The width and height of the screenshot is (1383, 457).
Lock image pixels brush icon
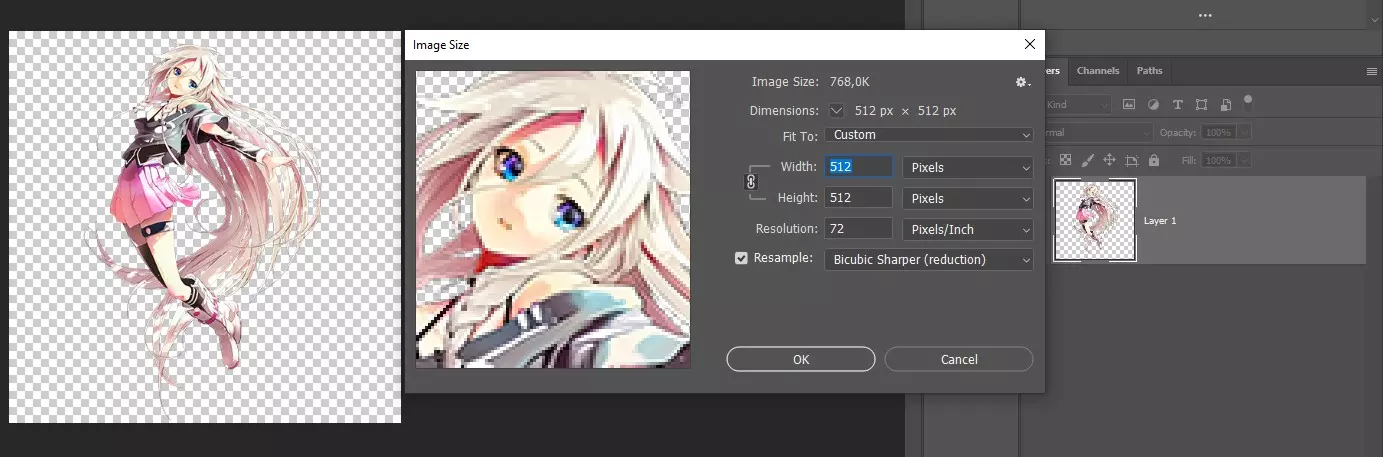(1087, 160)
